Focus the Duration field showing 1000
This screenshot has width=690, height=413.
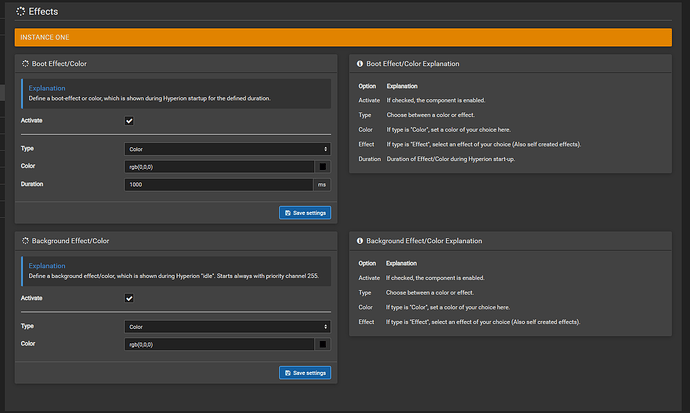pos(219,185)
